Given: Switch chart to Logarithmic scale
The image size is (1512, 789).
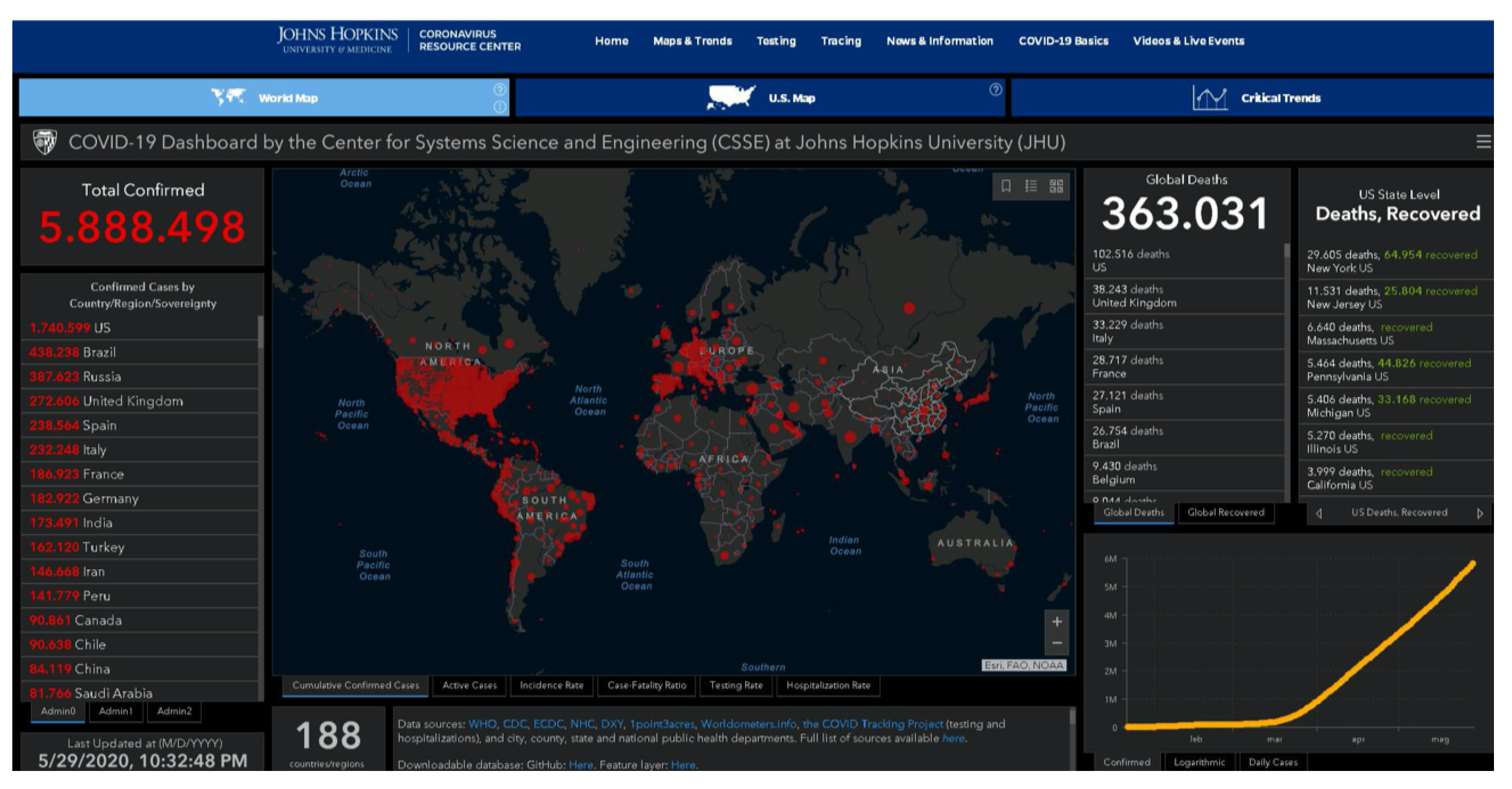Looking at the screenshot, I should pos(1199,762).
